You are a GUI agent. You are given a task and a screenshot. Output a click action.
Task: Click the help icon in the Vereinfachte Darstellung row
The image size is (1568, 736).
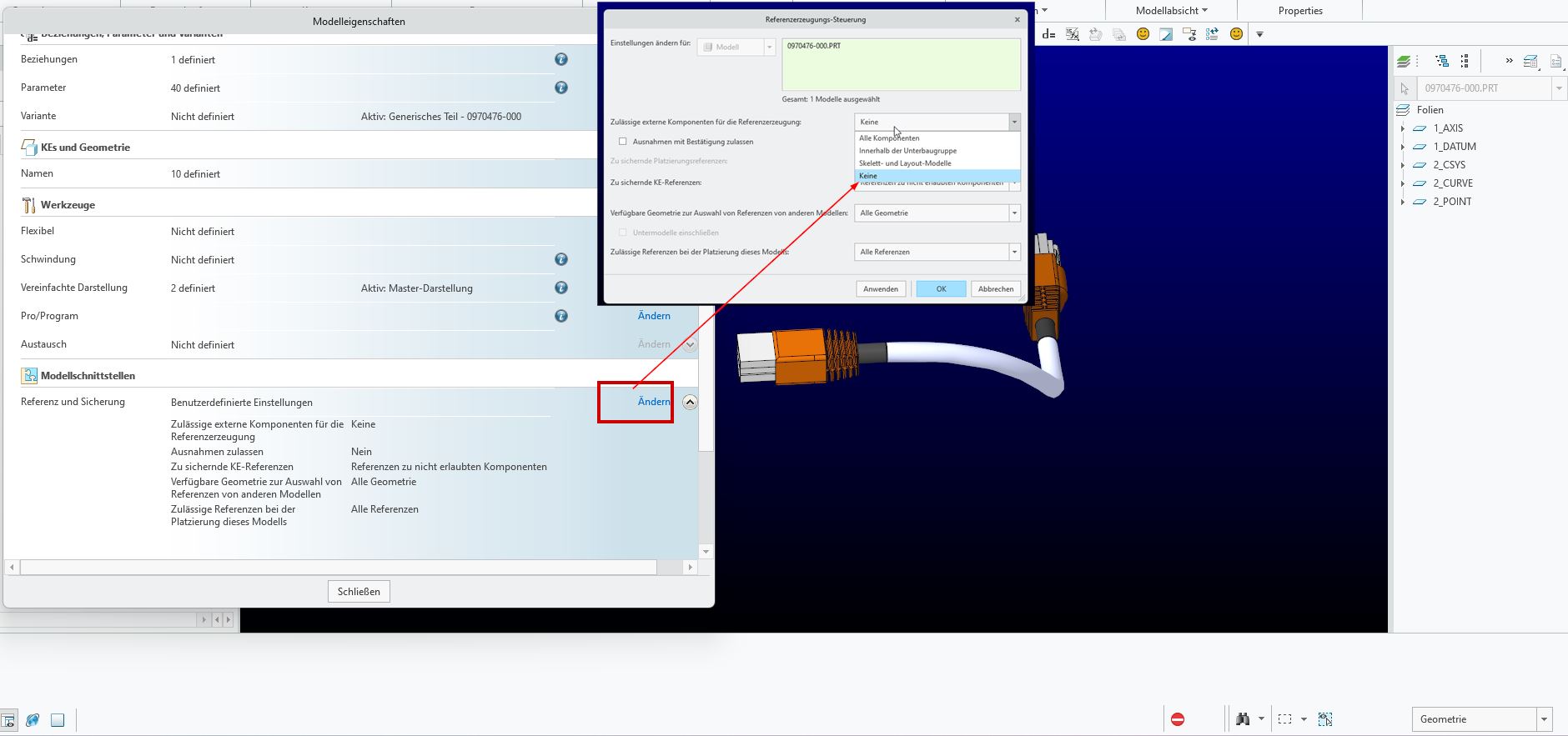tap(561, 288)
